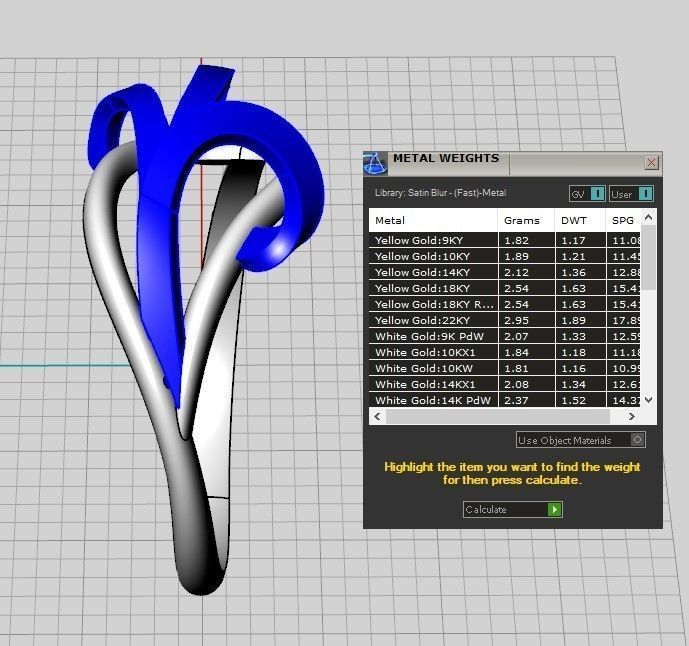Select the White Gold:10KX1 row

pos(504,352)
